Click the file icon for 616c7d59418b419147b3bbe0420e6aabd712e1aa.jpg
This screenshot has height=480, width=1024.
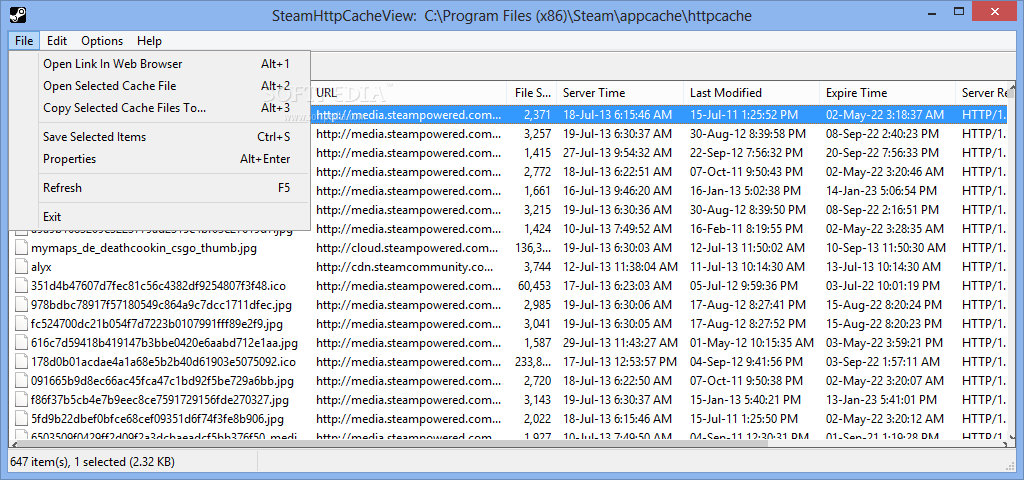coord(22,343)
